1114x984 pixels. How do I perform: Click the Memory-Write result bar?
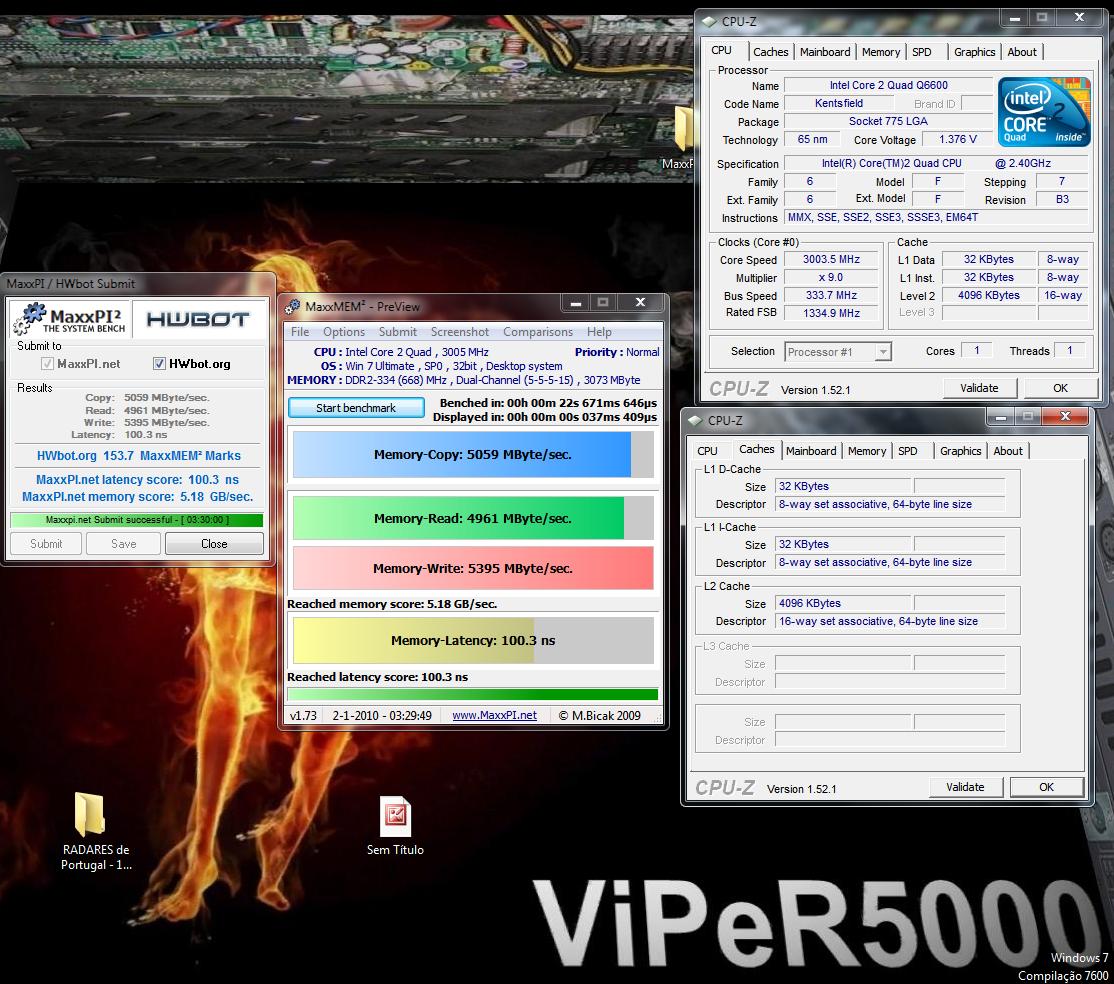tap(473, 568)
